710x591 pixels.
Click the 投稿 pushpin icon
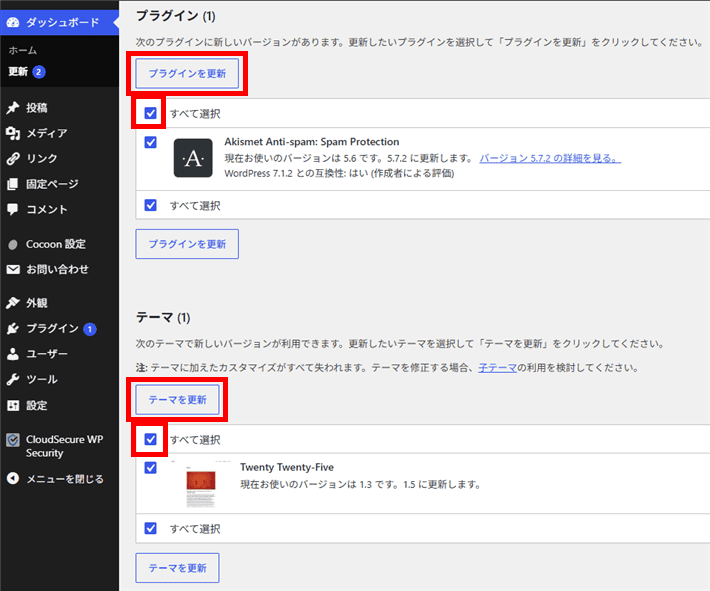(13, 108)
